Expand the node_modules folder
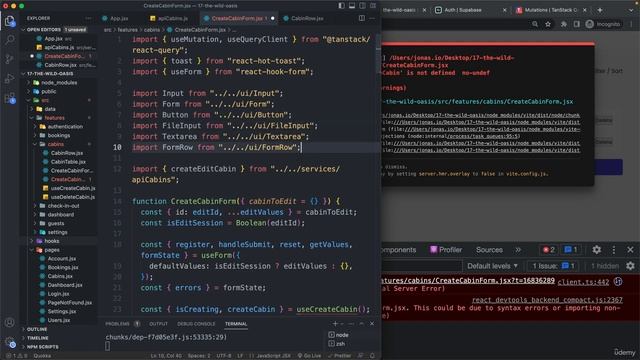 [59, 82]
